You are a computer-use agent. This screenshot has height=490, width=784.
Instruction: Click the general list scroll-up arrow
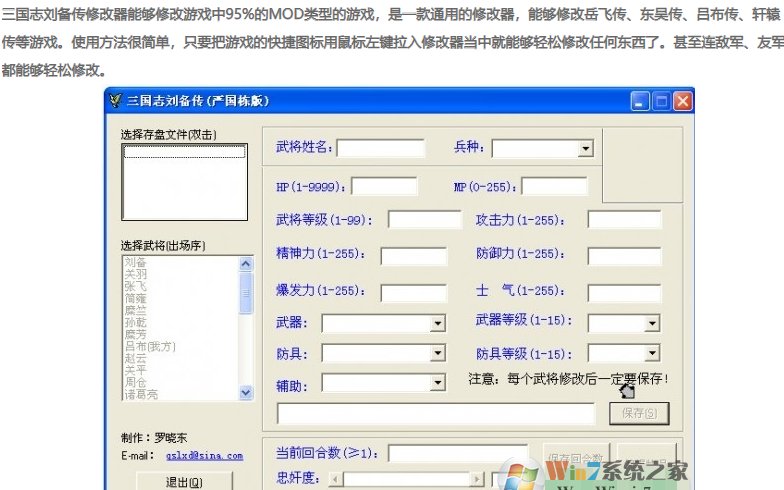(x=246, y=264)
